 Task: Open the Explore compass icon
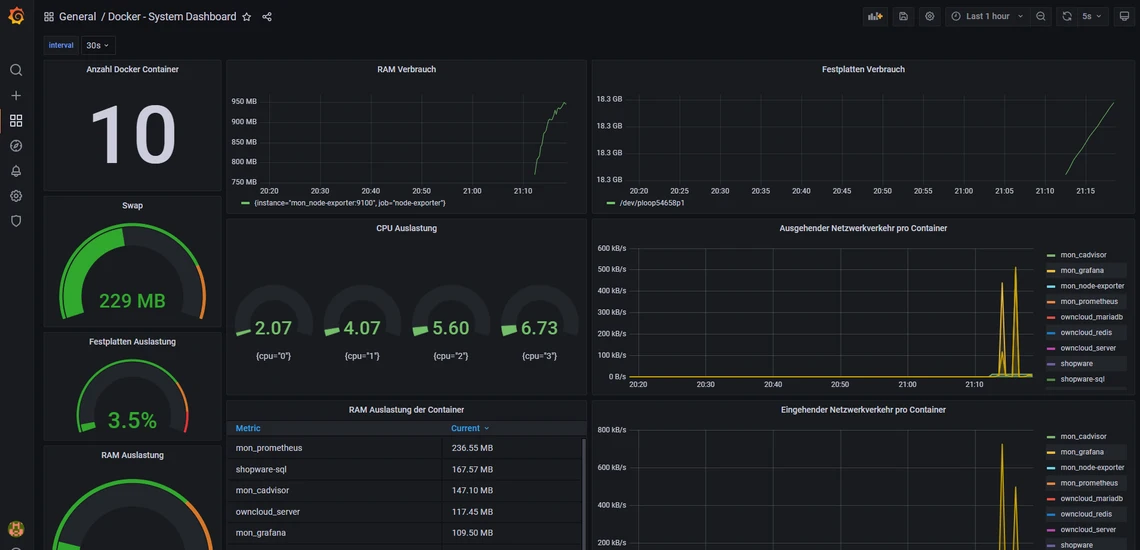(16, 146)
